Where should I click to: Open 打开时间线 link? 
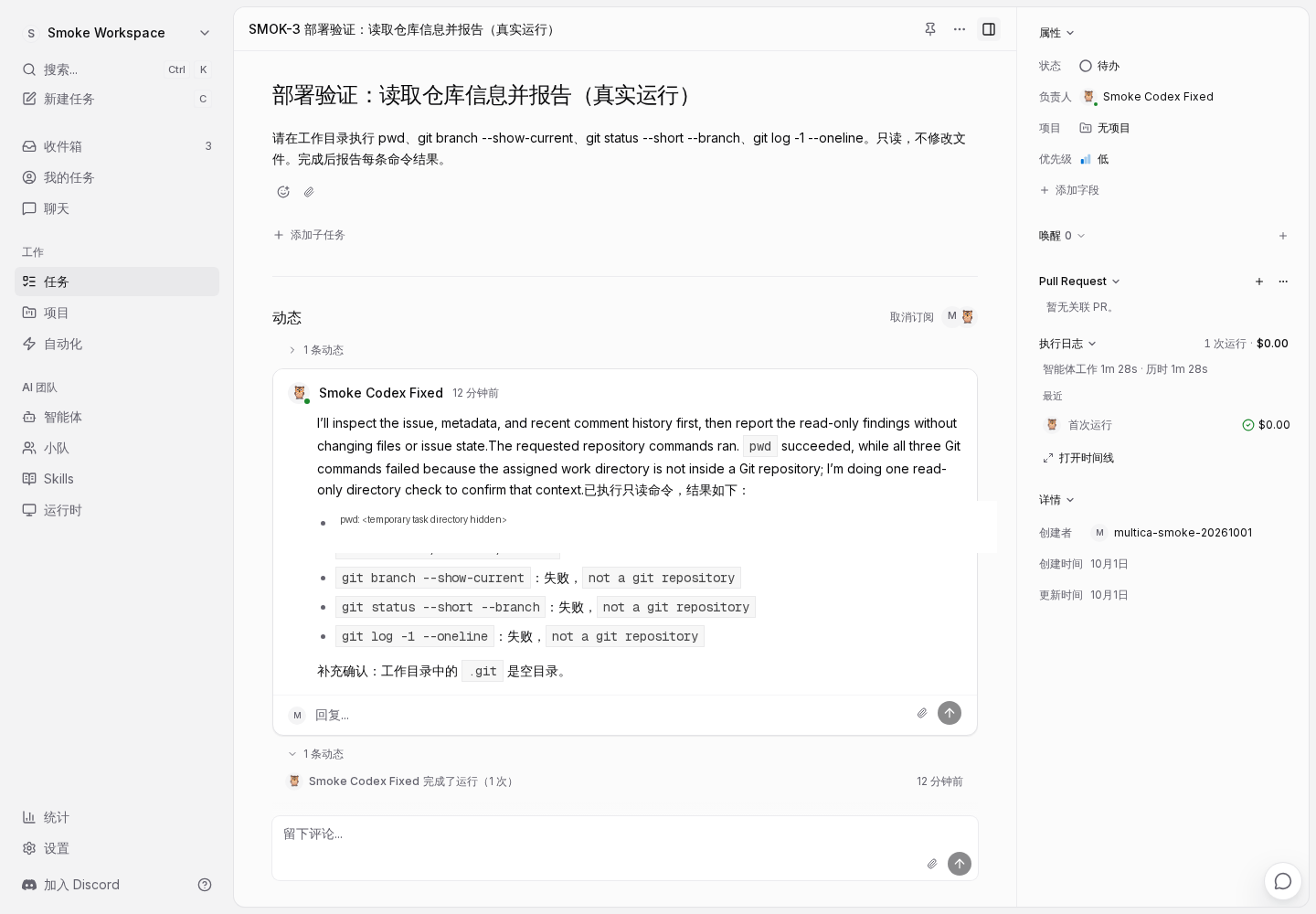[1078, 458]
